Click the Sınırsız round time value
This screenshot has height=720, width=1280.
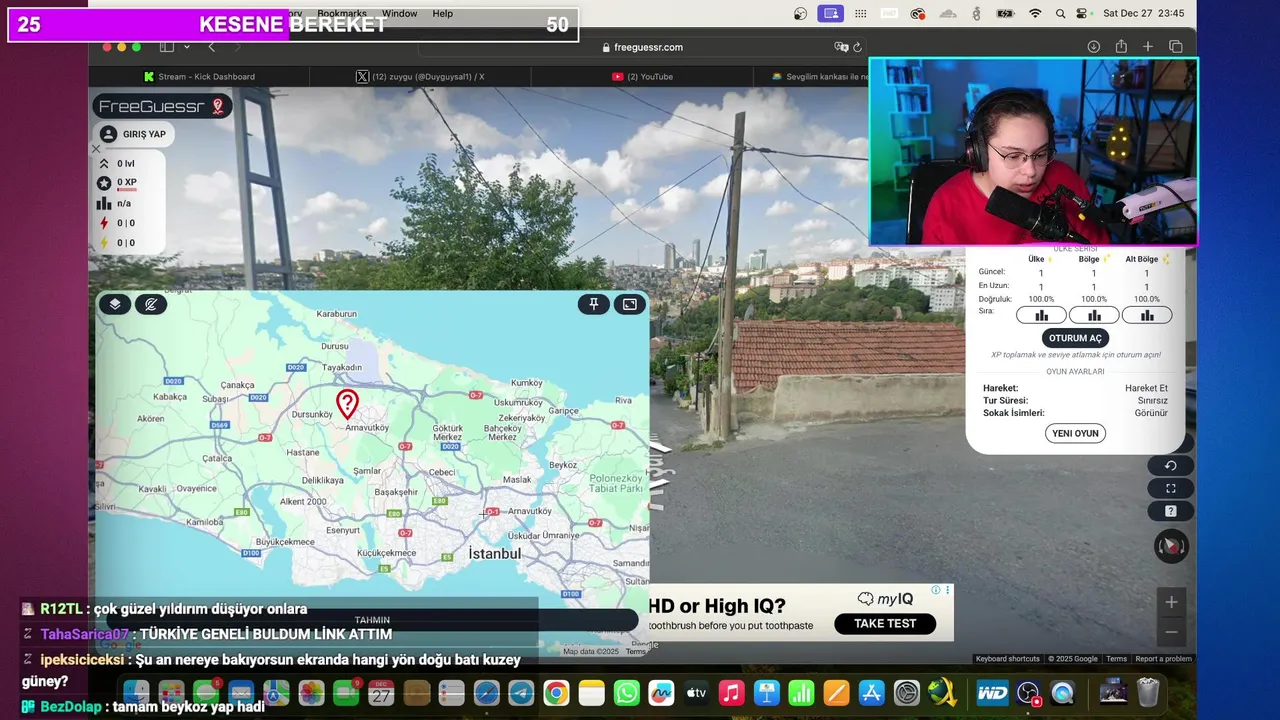[1151, 400]
